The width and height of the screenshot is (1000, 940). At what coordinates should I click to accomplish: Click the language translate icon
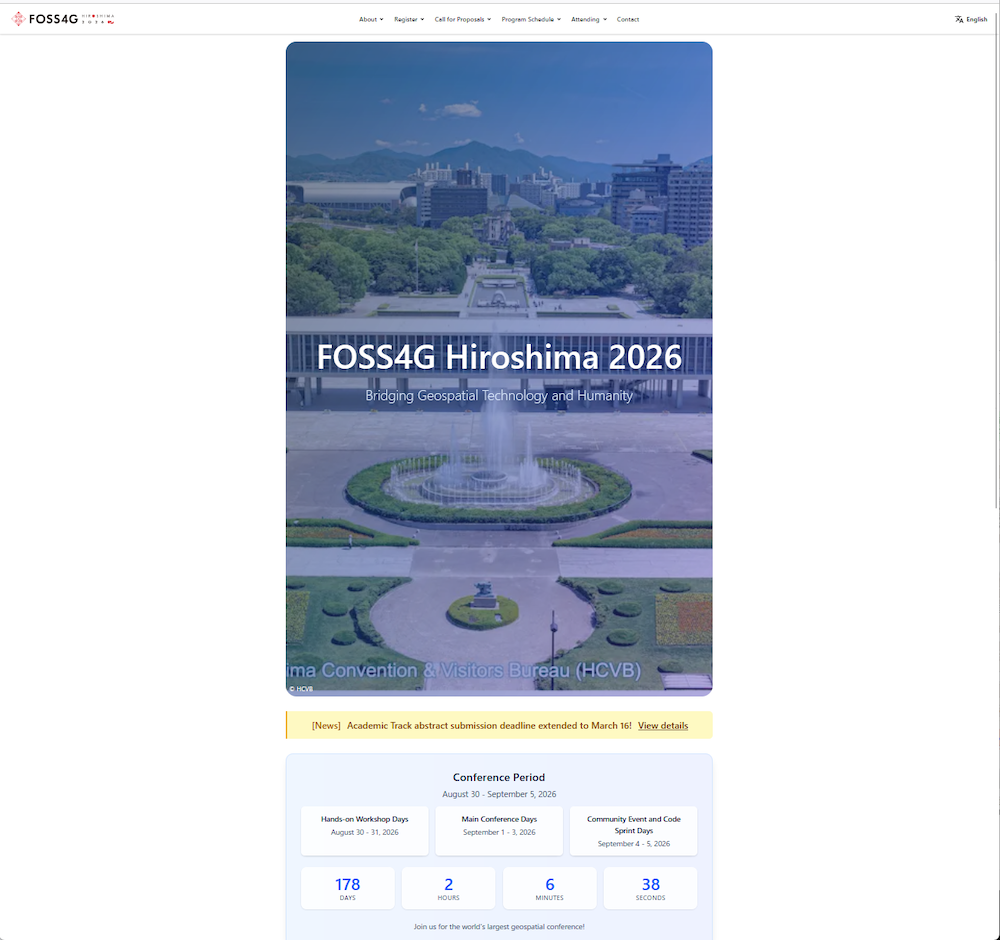(959, 20)
